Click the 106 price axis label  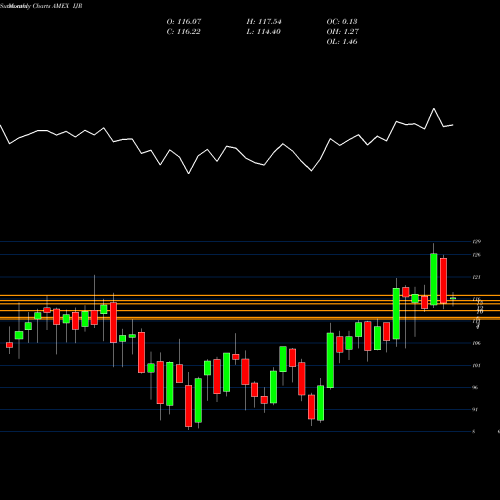476,343
